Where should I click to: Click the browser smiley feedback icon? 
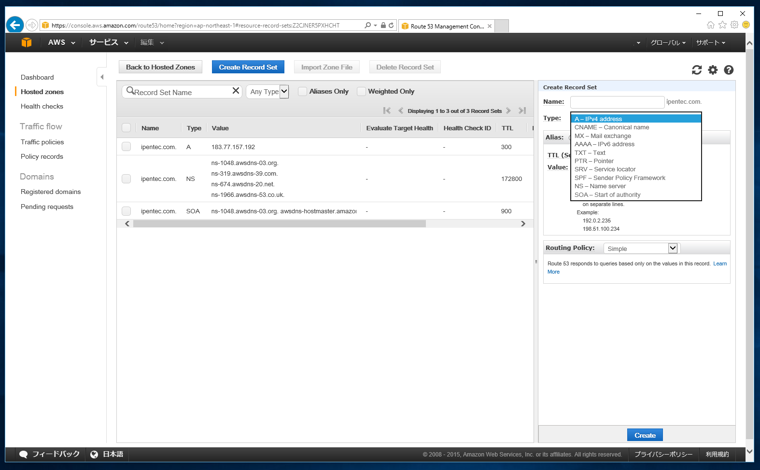pyautogui.click(x=746, y=25)
